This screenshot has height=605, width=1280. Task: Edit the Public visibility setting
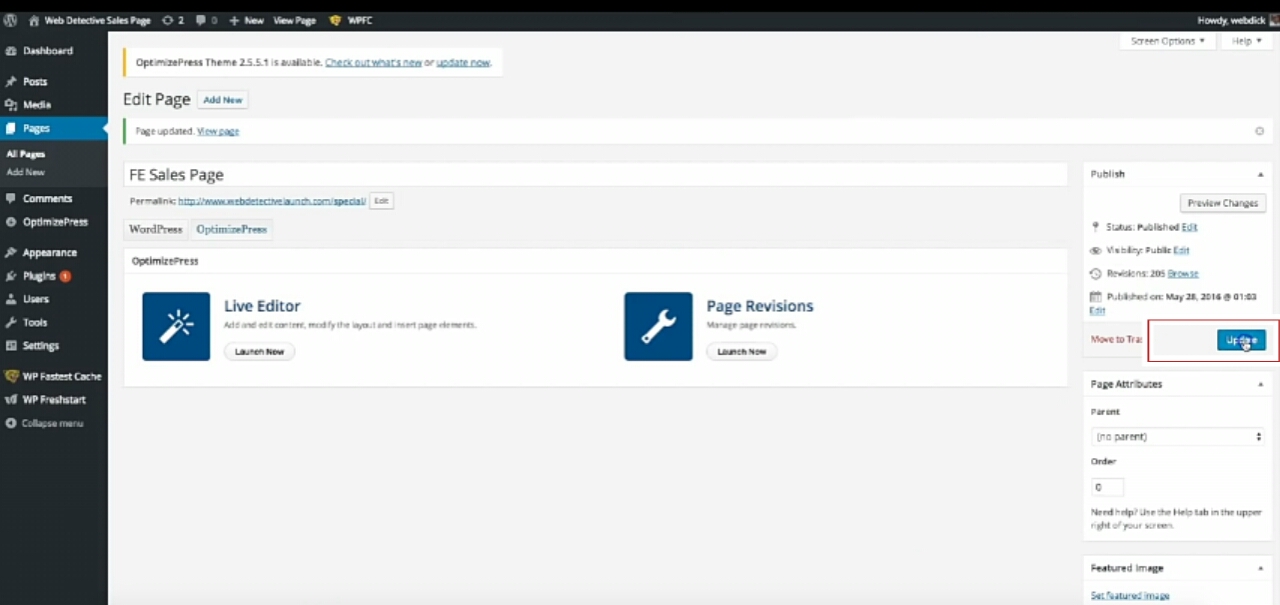point(1181,250)
